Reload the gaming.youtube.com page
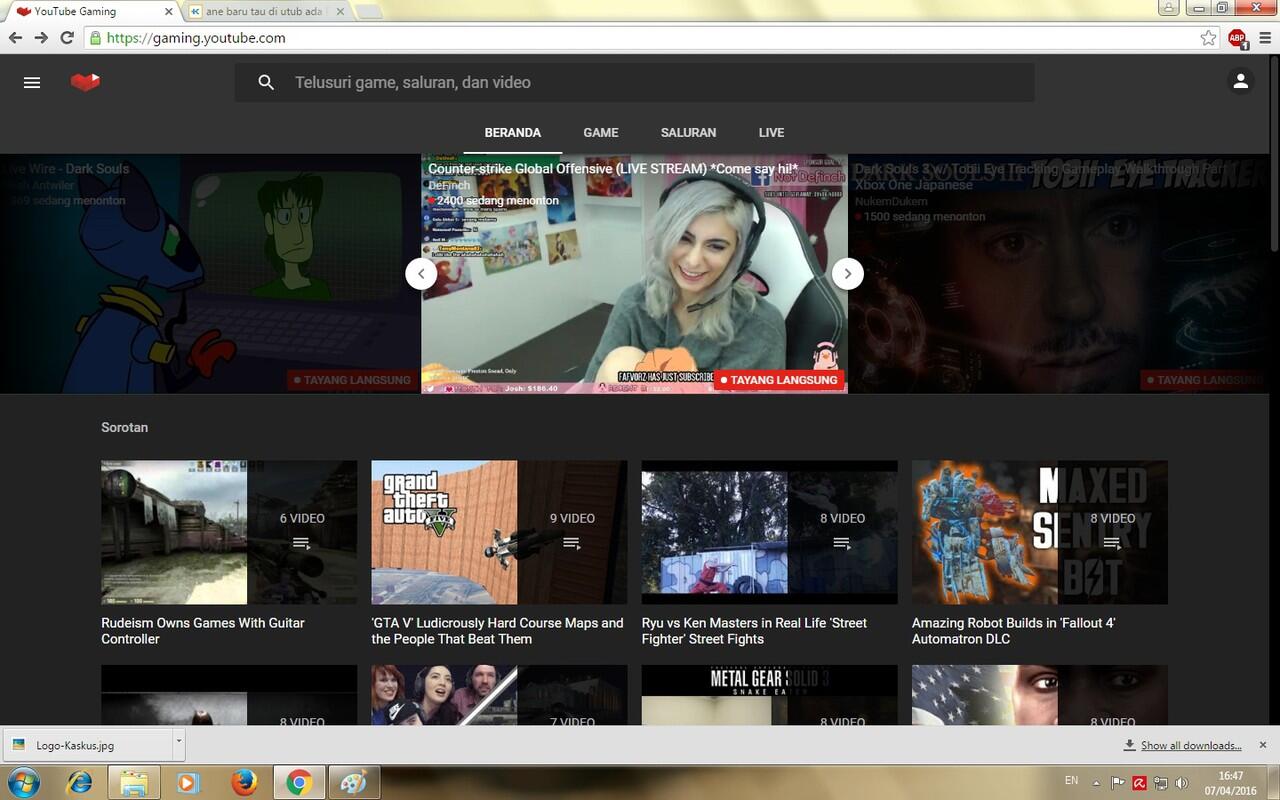Viewport: 1280px width, 800px height. [x=67, y=38]
